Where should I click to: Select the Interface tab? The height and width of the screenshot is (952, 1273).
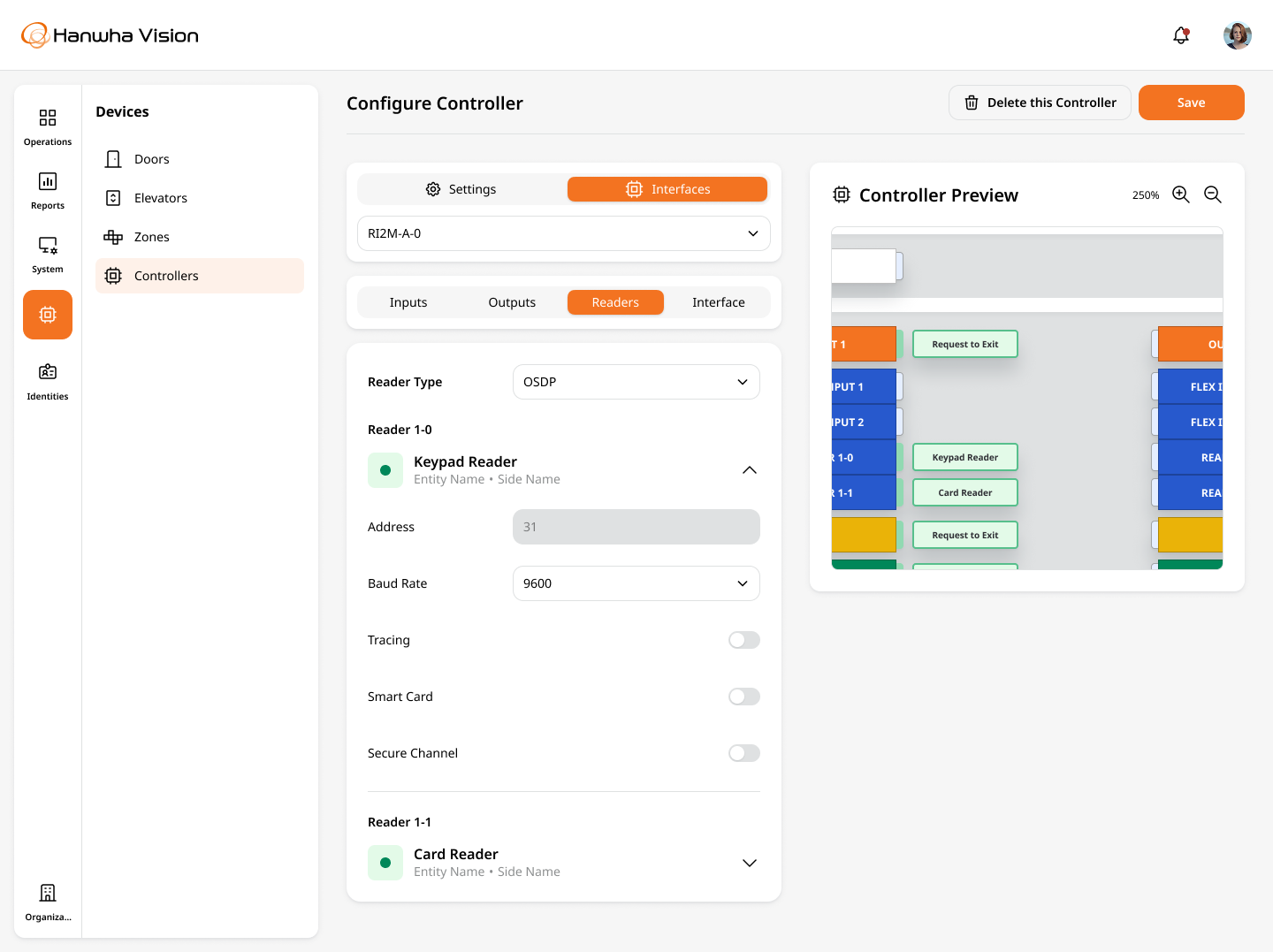pos(719,302)
